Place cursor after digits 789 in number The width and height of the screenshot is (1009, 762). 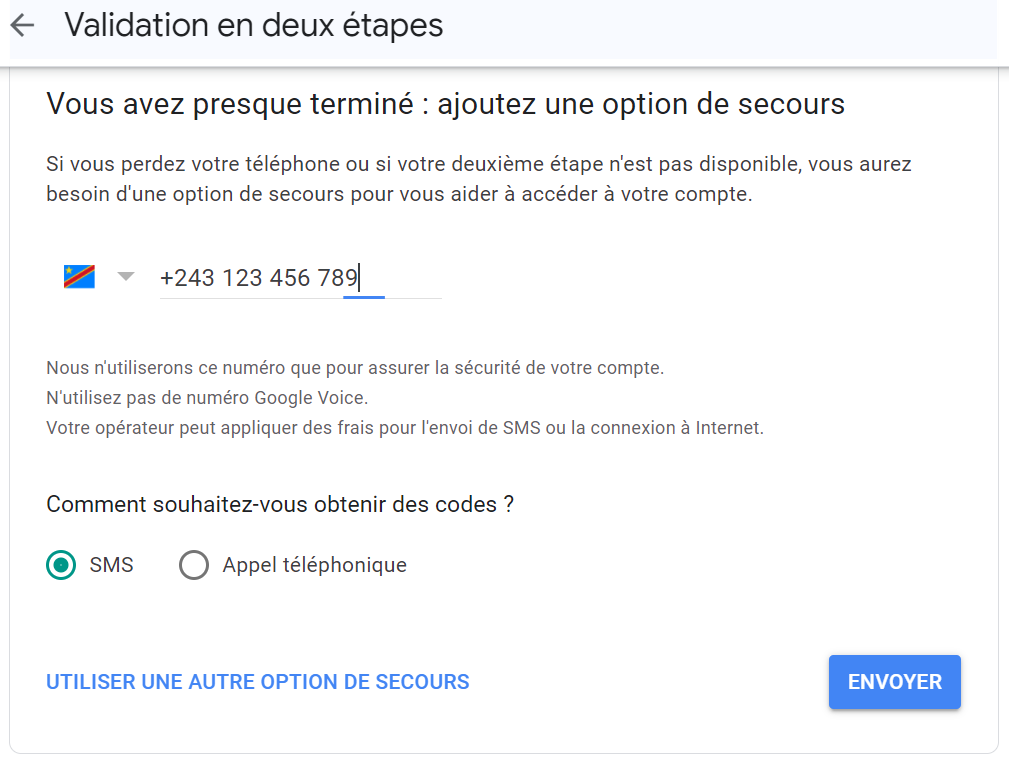click(359, 278)
